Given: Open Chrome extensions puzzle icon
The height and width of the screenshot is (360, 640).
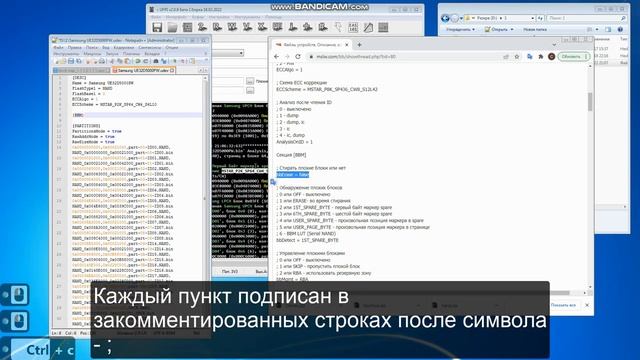Looking at the screenshot, I should (541, 57).
